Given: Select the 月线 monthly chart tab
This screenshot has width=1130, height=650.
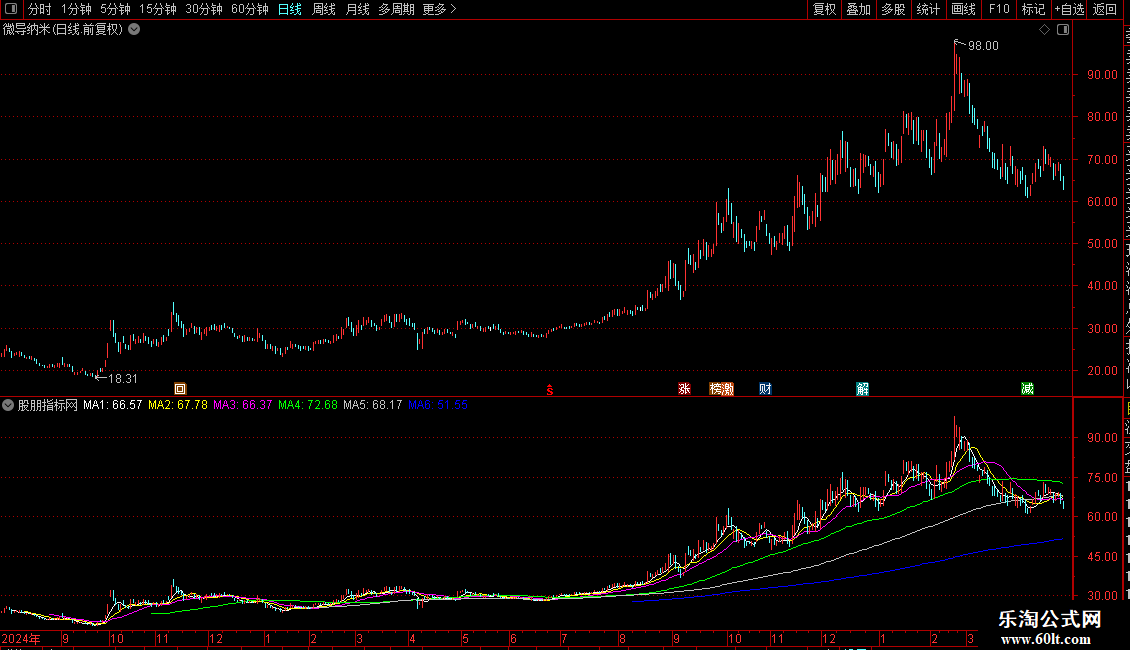Looking at the screenshot, I should coord(357,9).
